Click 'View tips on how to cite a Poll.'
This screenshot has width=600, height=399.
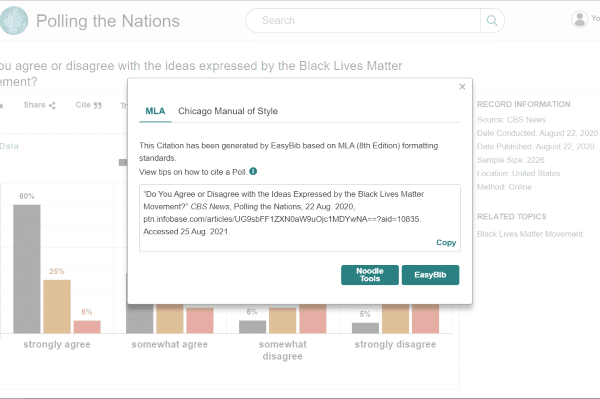(193, 172)
